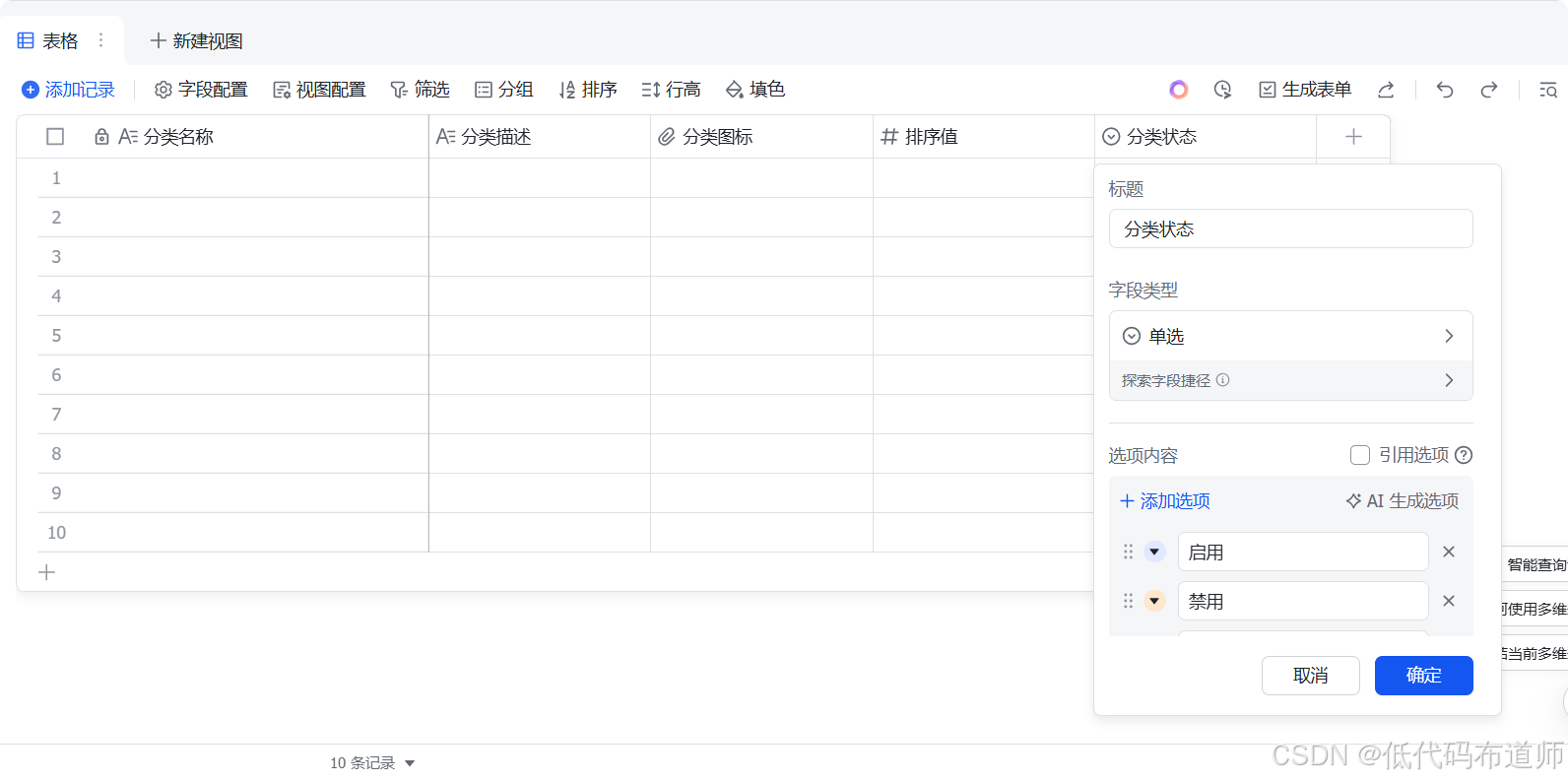Add a new column with plus icon
This screenshot has height=782, width=1568.
1353,137
